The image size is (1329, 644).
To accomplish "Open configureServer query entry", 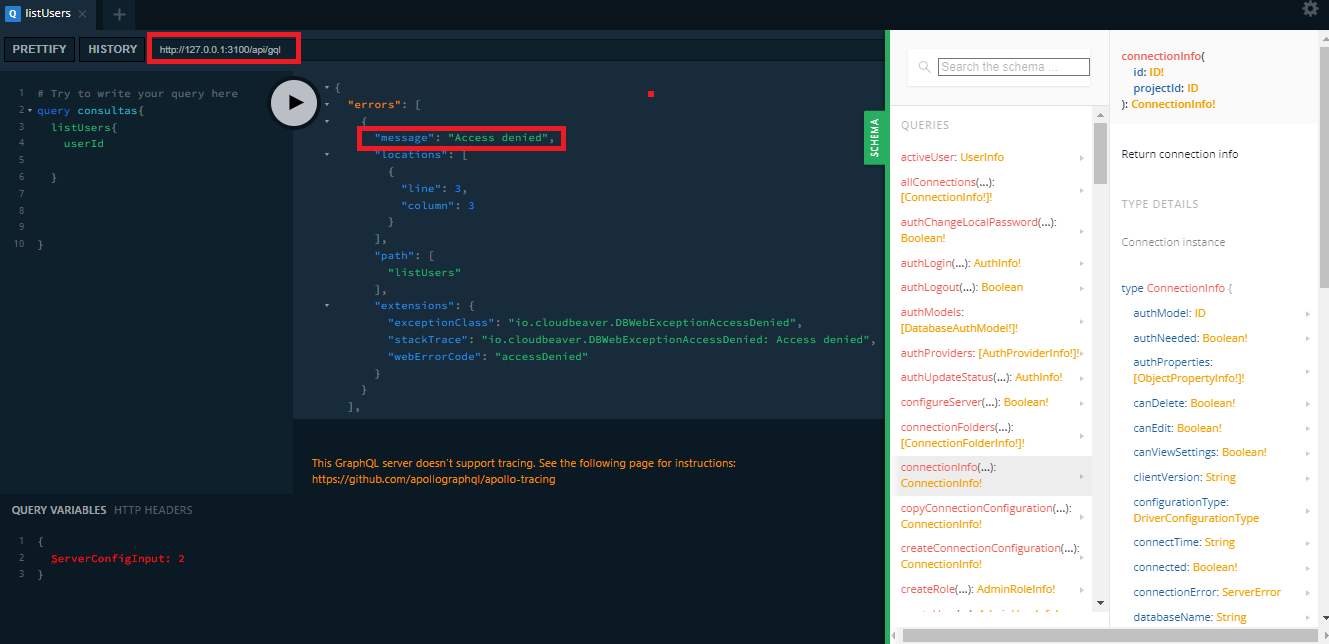I will pos(993,402).
